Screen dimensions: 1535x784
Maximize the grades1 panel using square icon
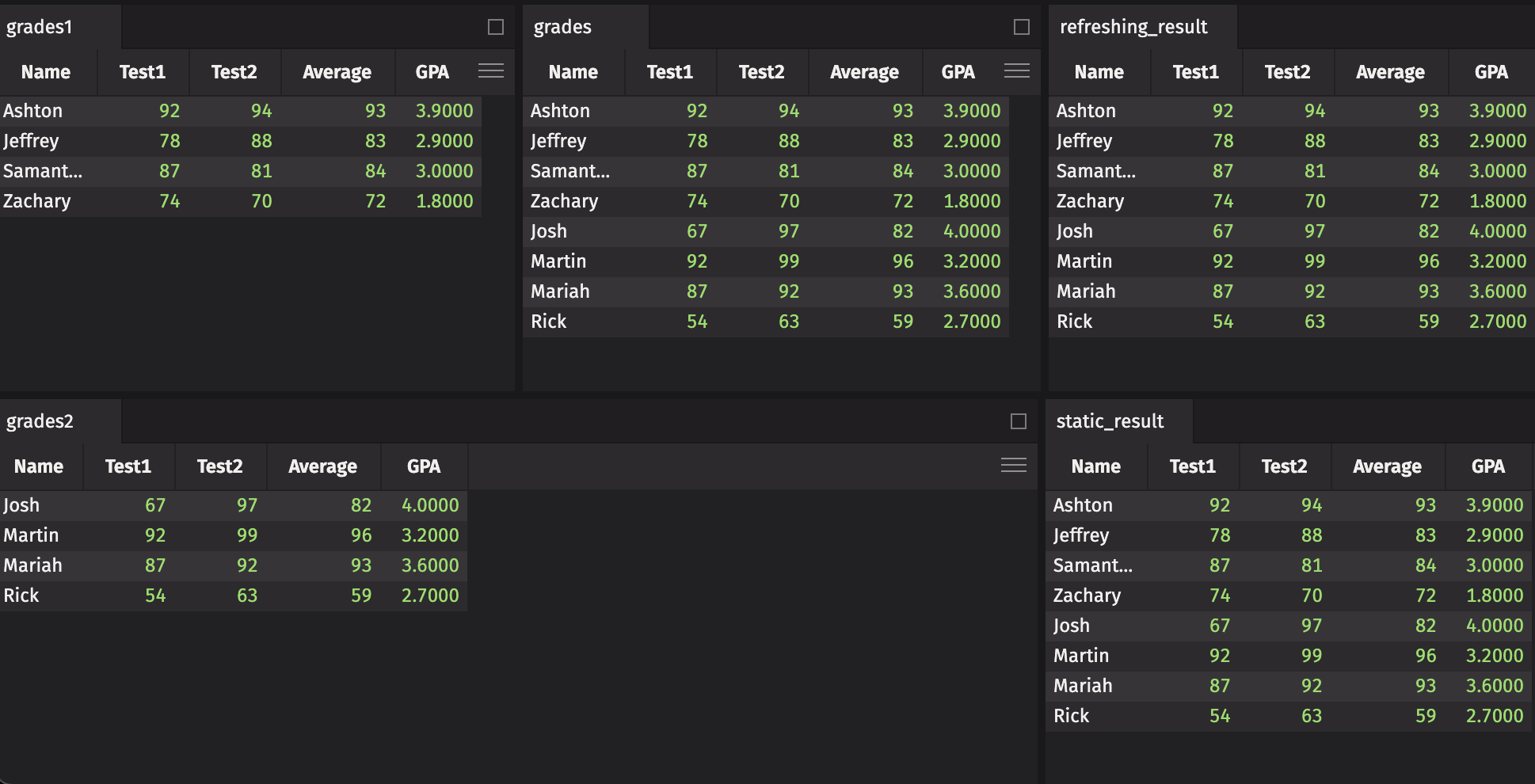pos(496,27)
